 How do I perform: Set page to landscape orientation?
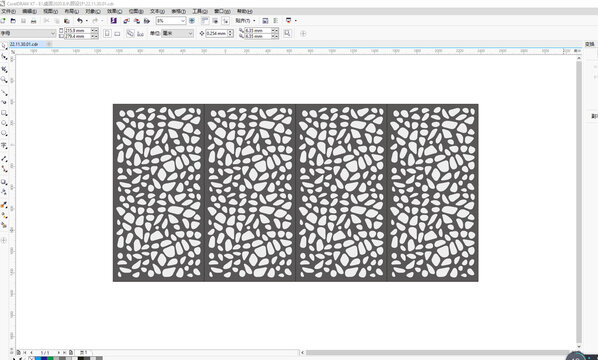tap(117, 34)
